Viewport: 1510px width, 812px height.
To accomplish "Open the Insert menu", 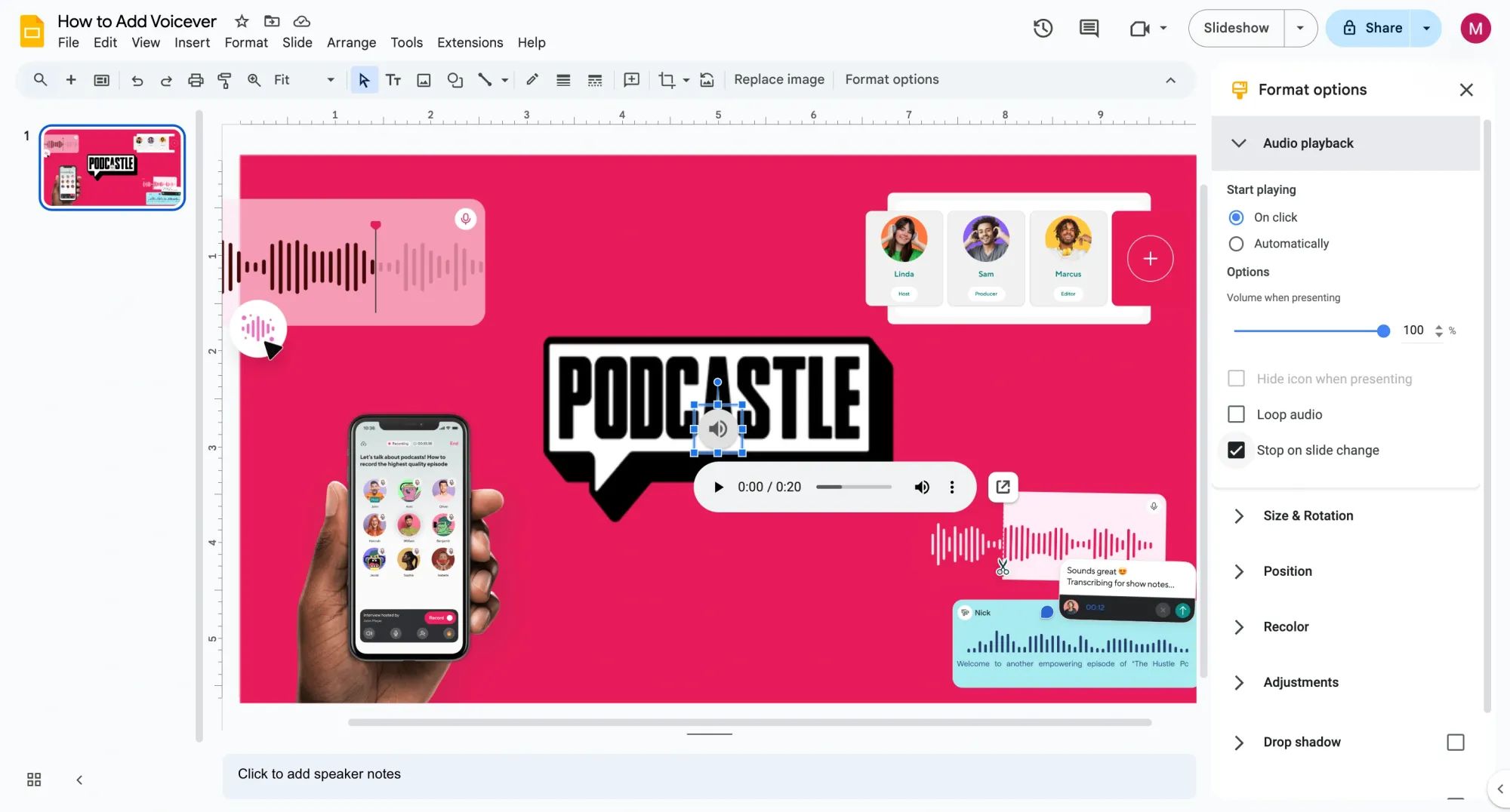I will (x=192, y=42).
